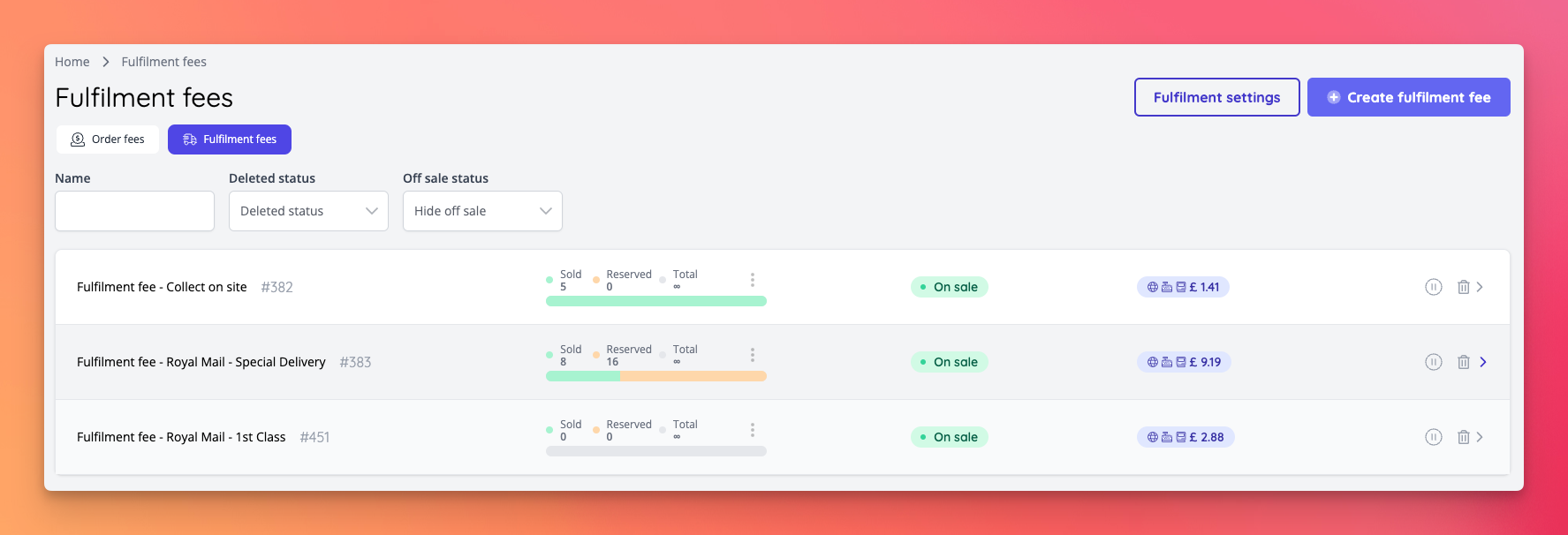
Task: Delete the Royal Mail Special Delivery fee
Action: tap(1464, 362)
